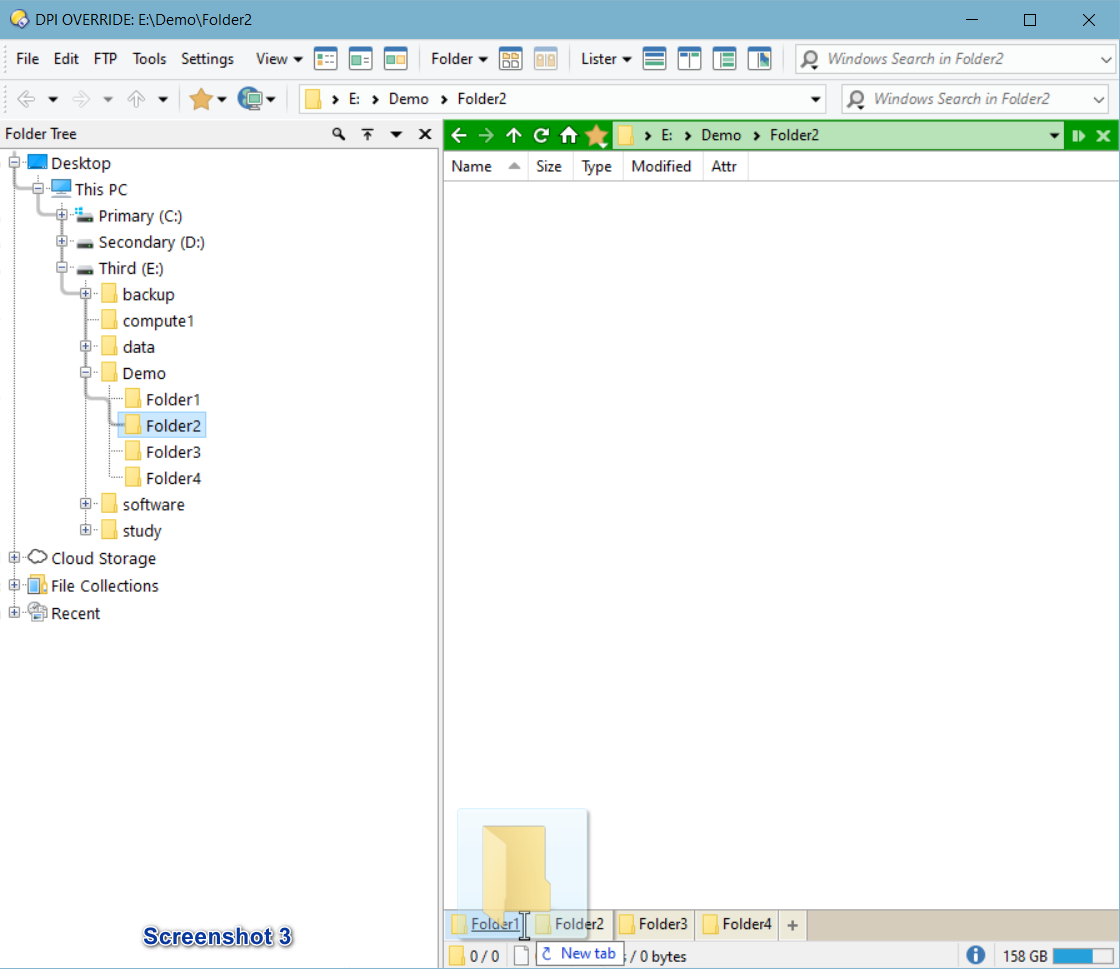
Task: Click the Refresh icon in file display bar
Action: (x=541, y=135)
